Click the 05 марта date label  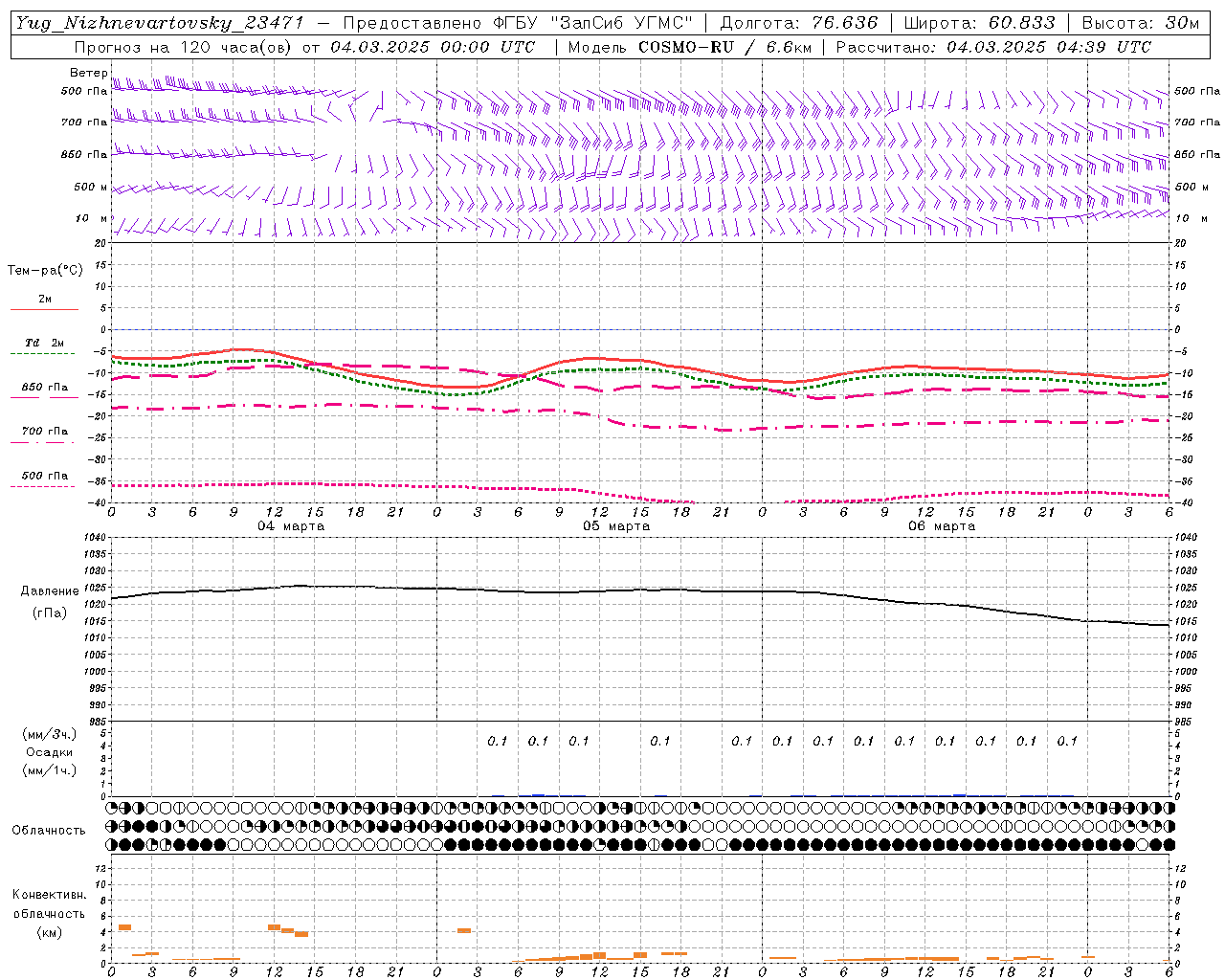(x=616, y=526)
